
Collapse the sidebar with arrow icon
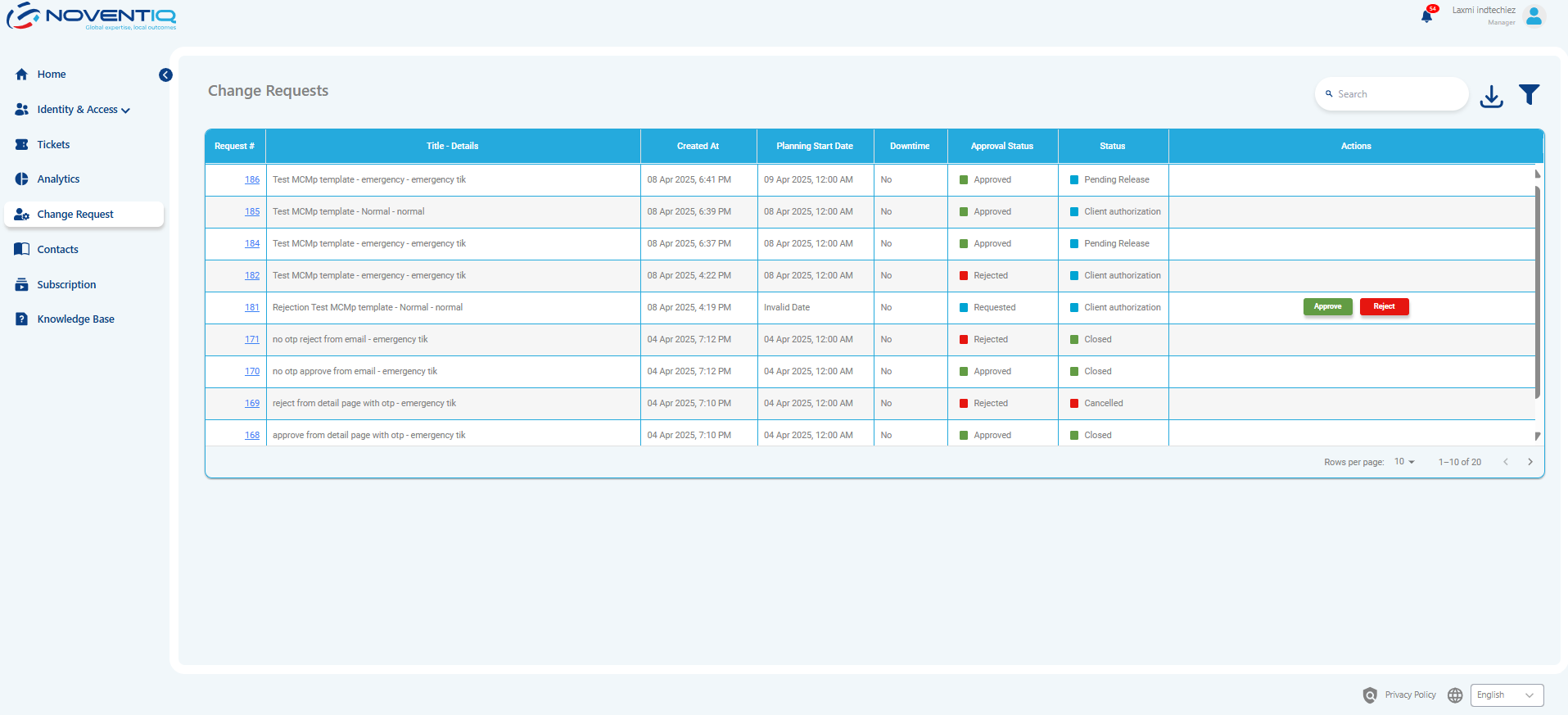(165, 75)
